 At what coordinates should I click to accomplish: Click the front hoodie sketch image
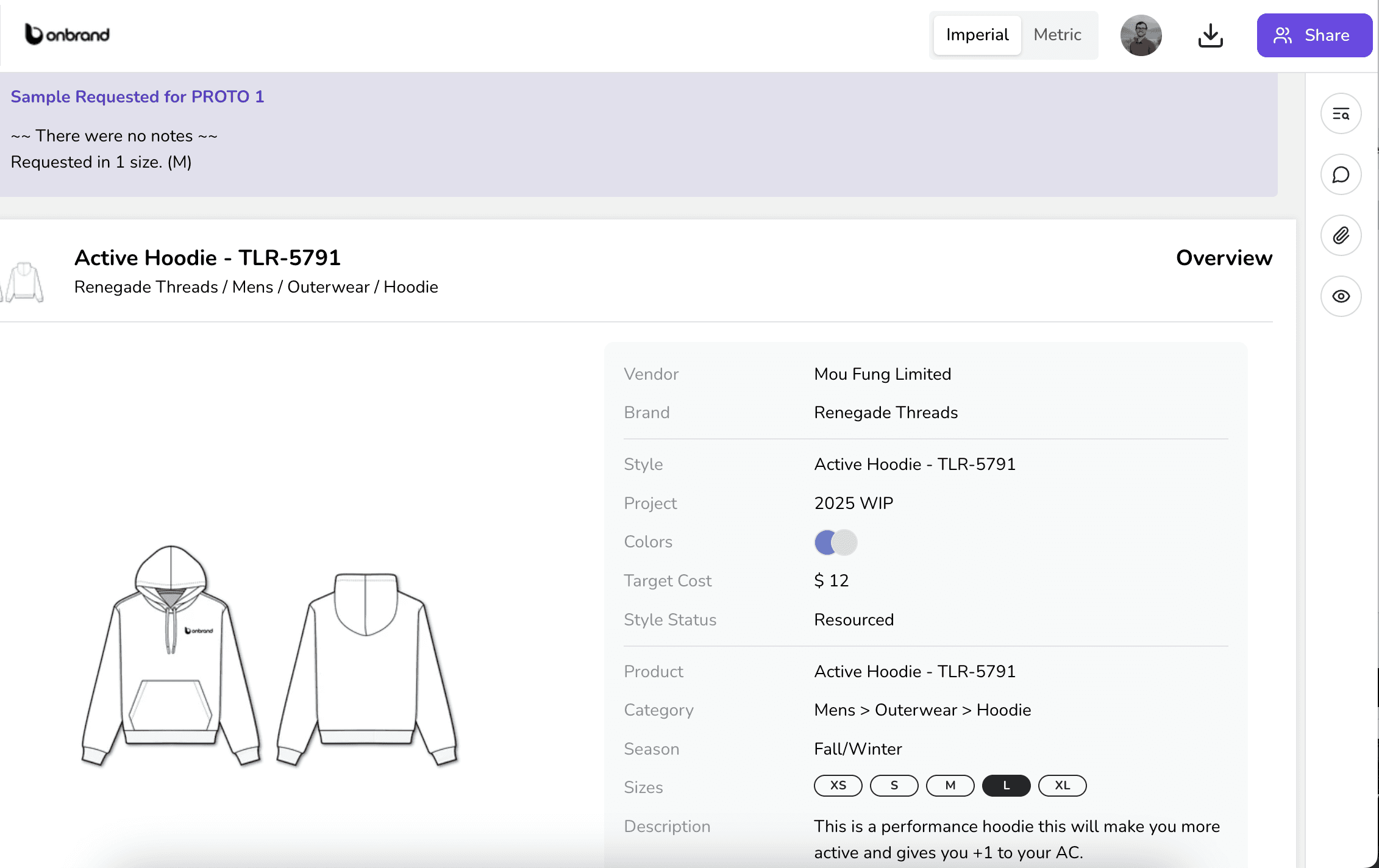(x=171, y=655)
